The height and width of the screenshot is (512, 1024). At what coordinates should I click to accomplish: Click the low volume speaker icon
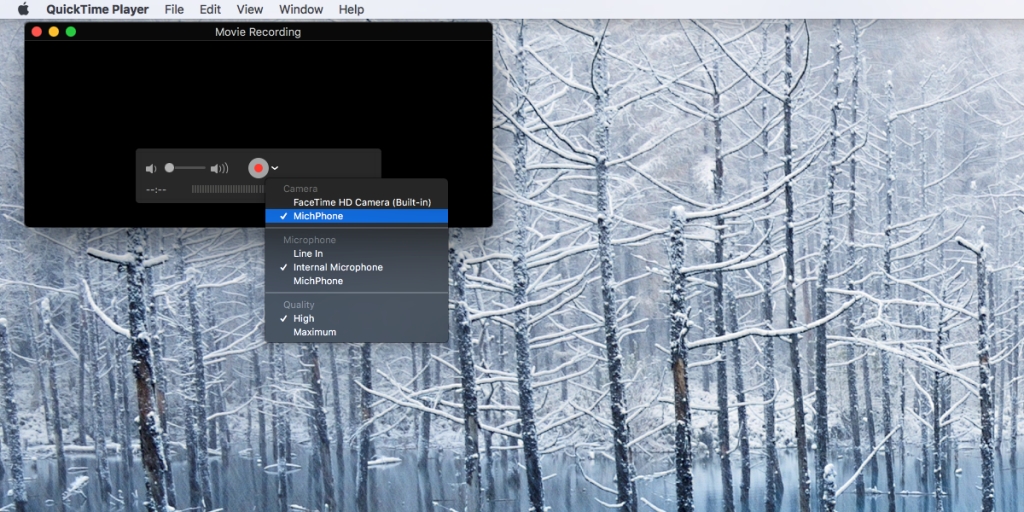(x=151, y=168)
